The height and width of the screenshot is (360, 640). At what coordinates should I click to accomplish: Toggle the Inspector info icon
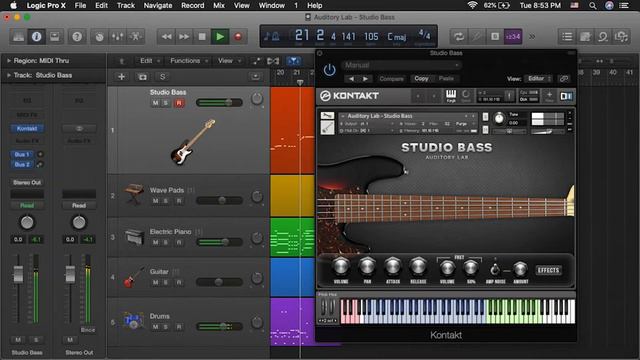[36, 37]
